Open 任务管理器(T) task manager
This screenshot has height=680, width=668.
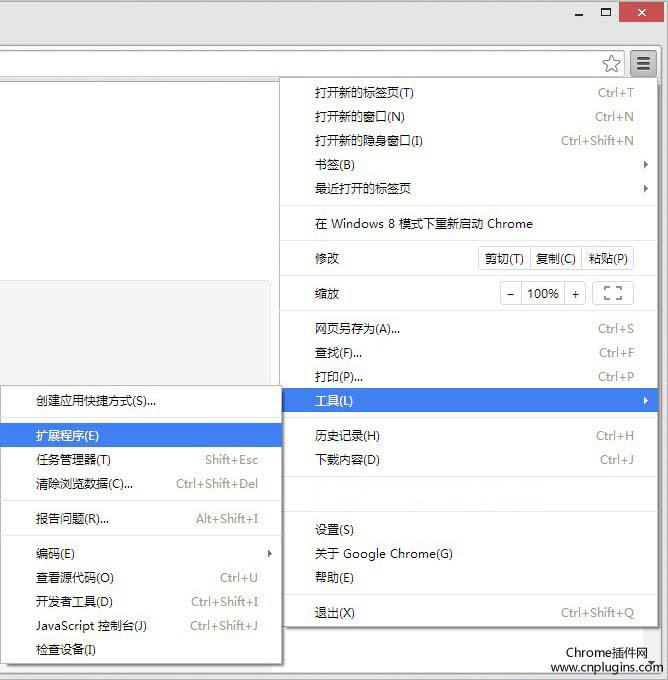tap(141, 459)
